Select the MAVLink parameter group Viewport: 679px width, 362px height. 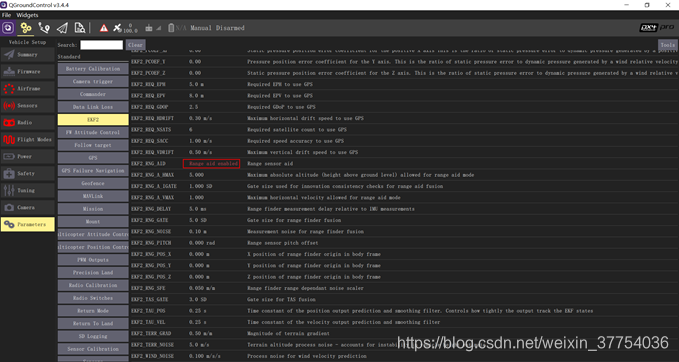93,196
